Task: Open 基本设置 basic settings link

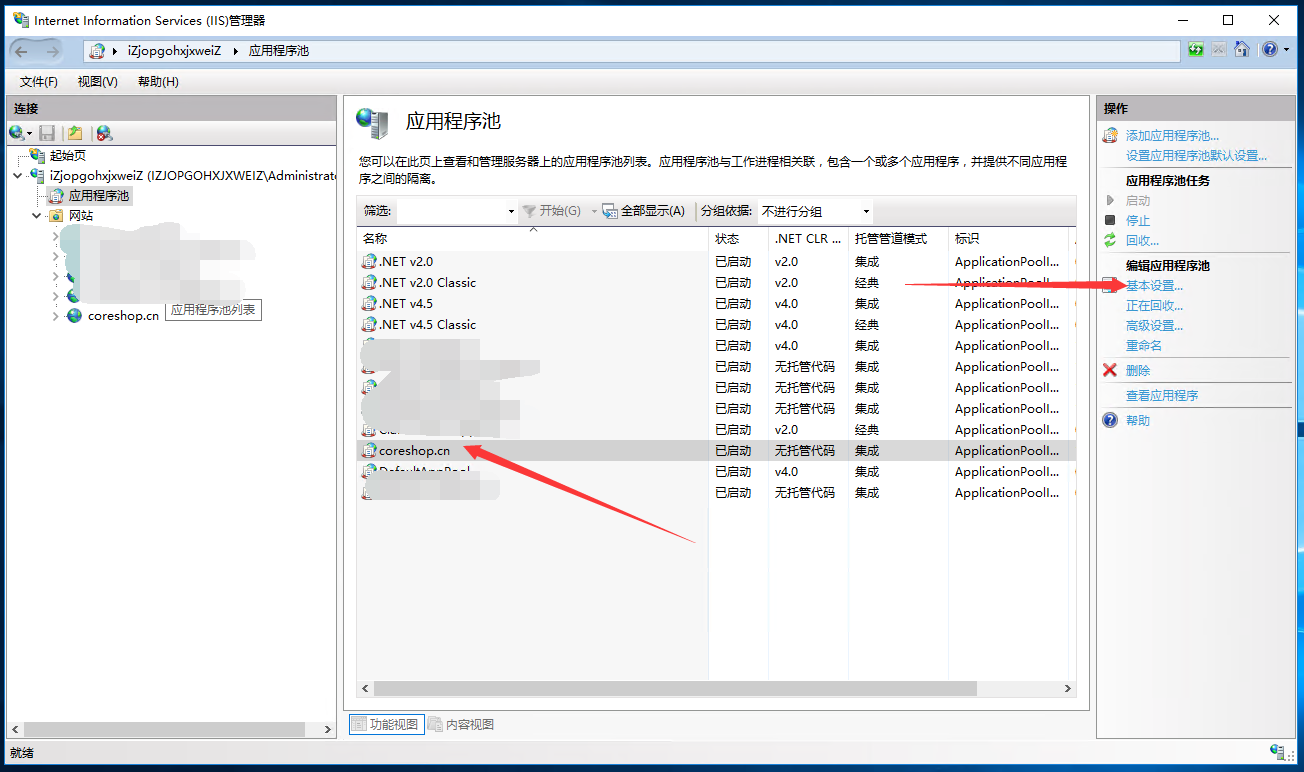Action: [x=1154, y=286]
